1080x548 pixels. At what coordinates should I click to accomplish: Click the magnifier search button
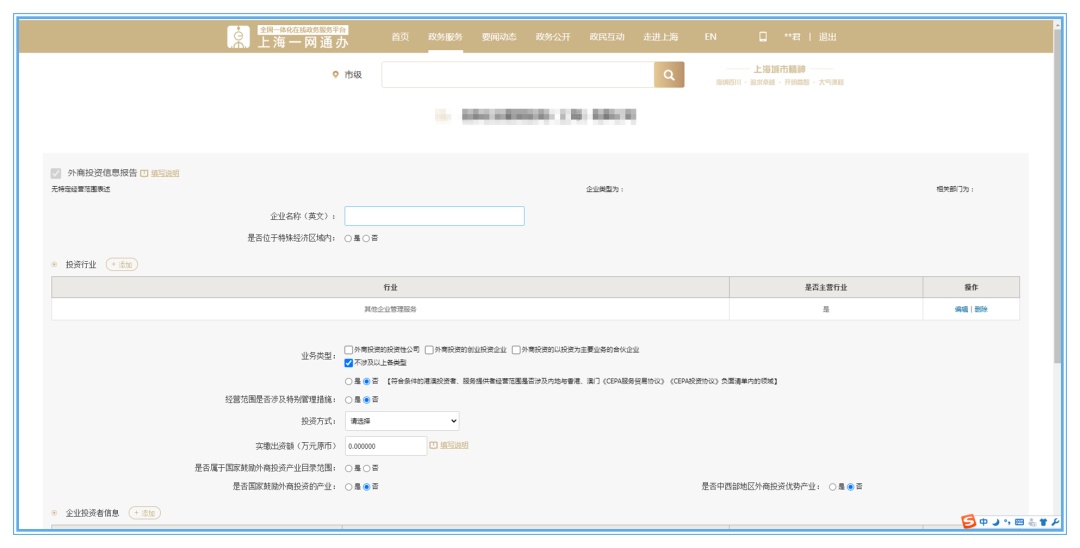click(669, 74)
